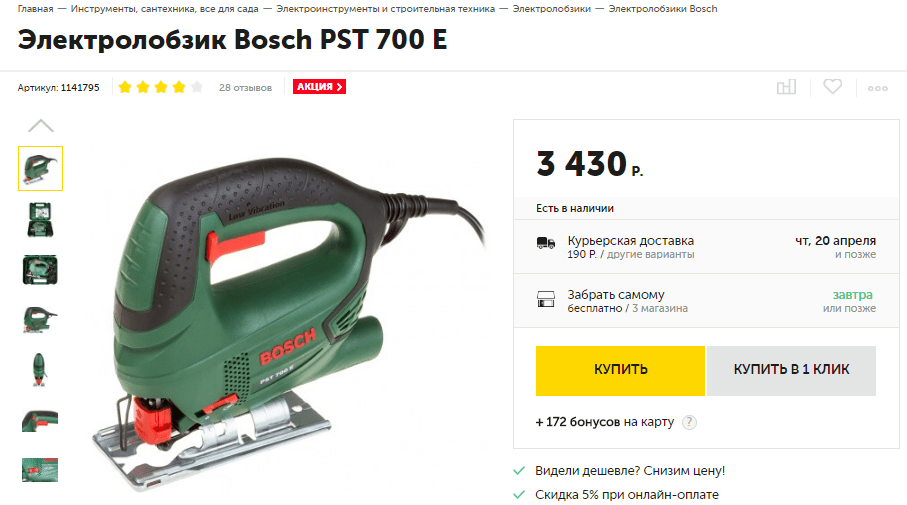Click the yellow КУПИТЬ button

(x=620, y=371)
